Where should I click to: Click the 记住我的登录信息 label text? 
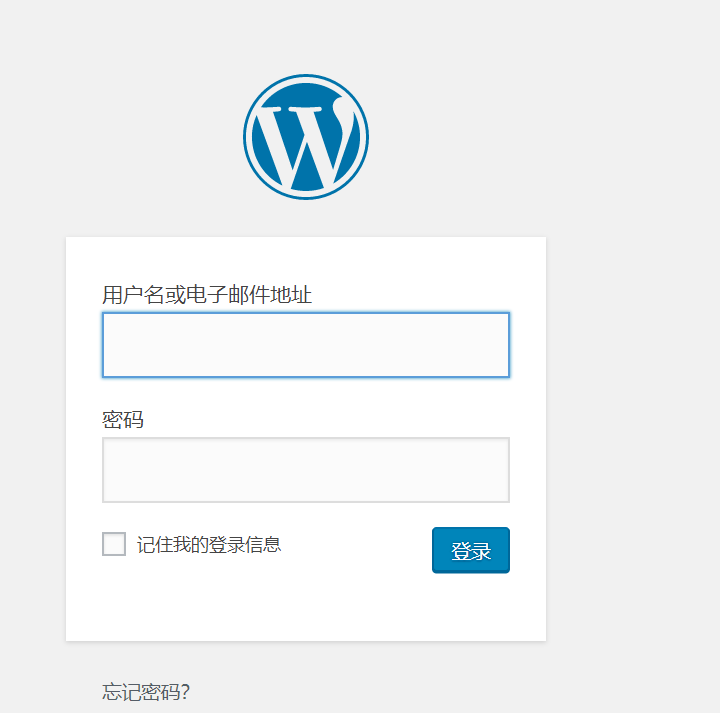click(209, 544)
